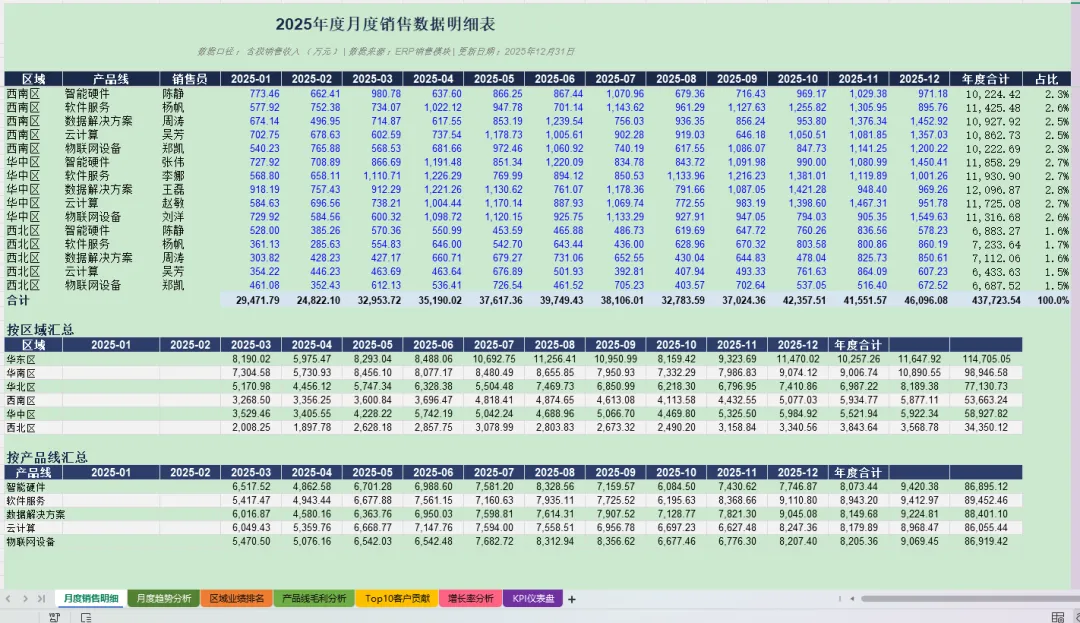Click the horizontal scrollbar thumb
1080x623 pixels.
[x=970, y=599]
